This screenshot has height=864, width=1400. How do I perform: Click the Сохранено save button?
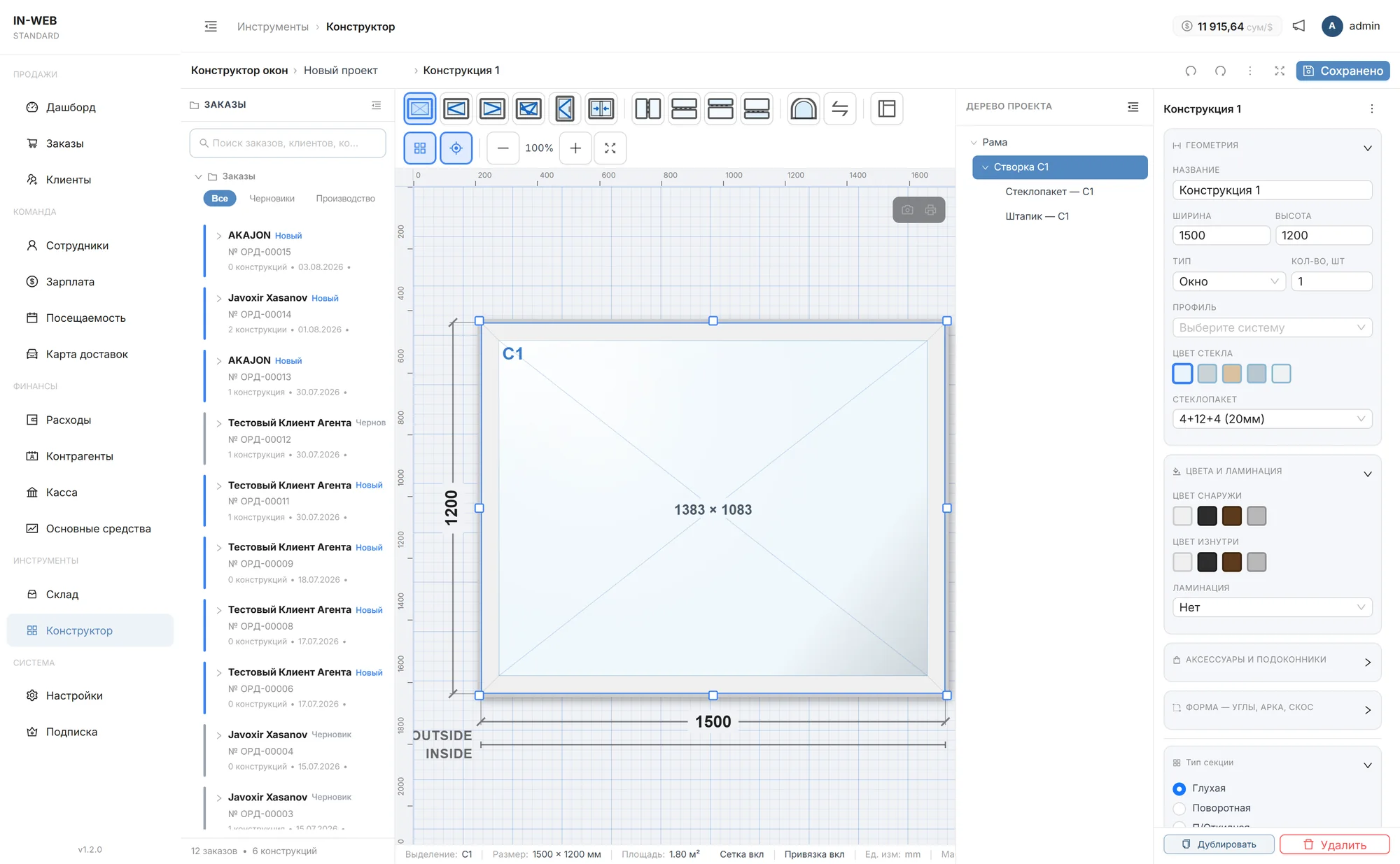[1343, 71]
